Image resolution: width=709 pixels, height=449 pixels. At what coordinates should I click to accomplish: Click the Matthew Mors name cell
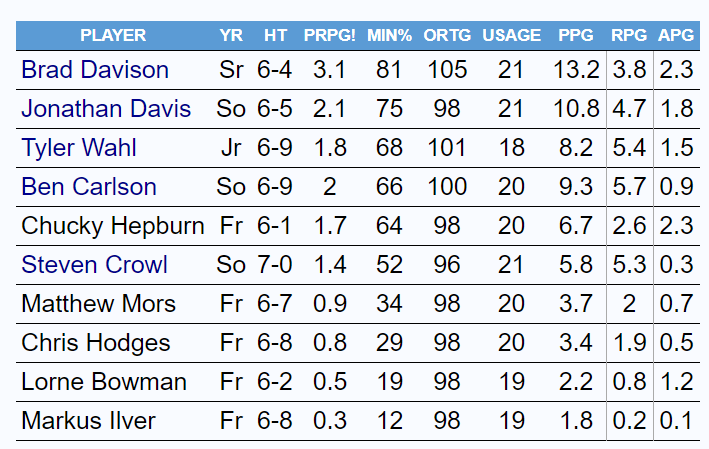click(98, 304)
